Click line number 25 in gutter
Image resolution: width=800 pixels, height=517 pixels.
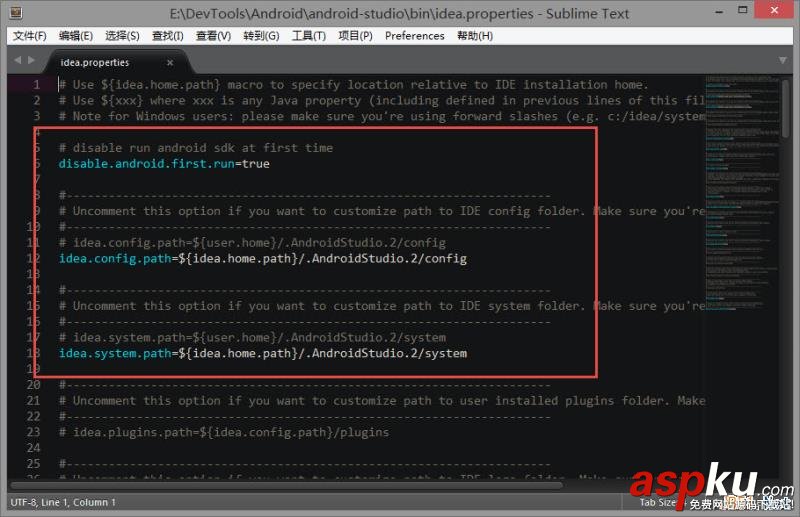click(x=34, y=463)
